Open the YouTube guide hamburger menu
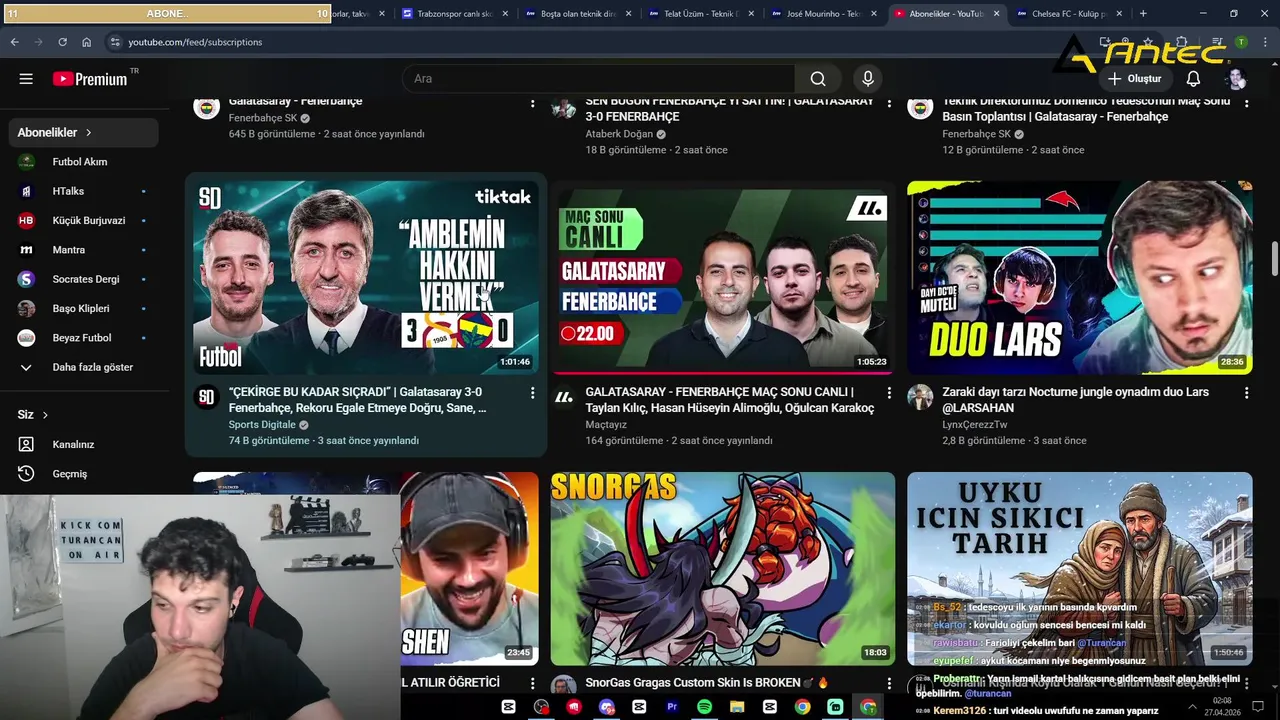The image size is (1280, 720). [26, 79]
